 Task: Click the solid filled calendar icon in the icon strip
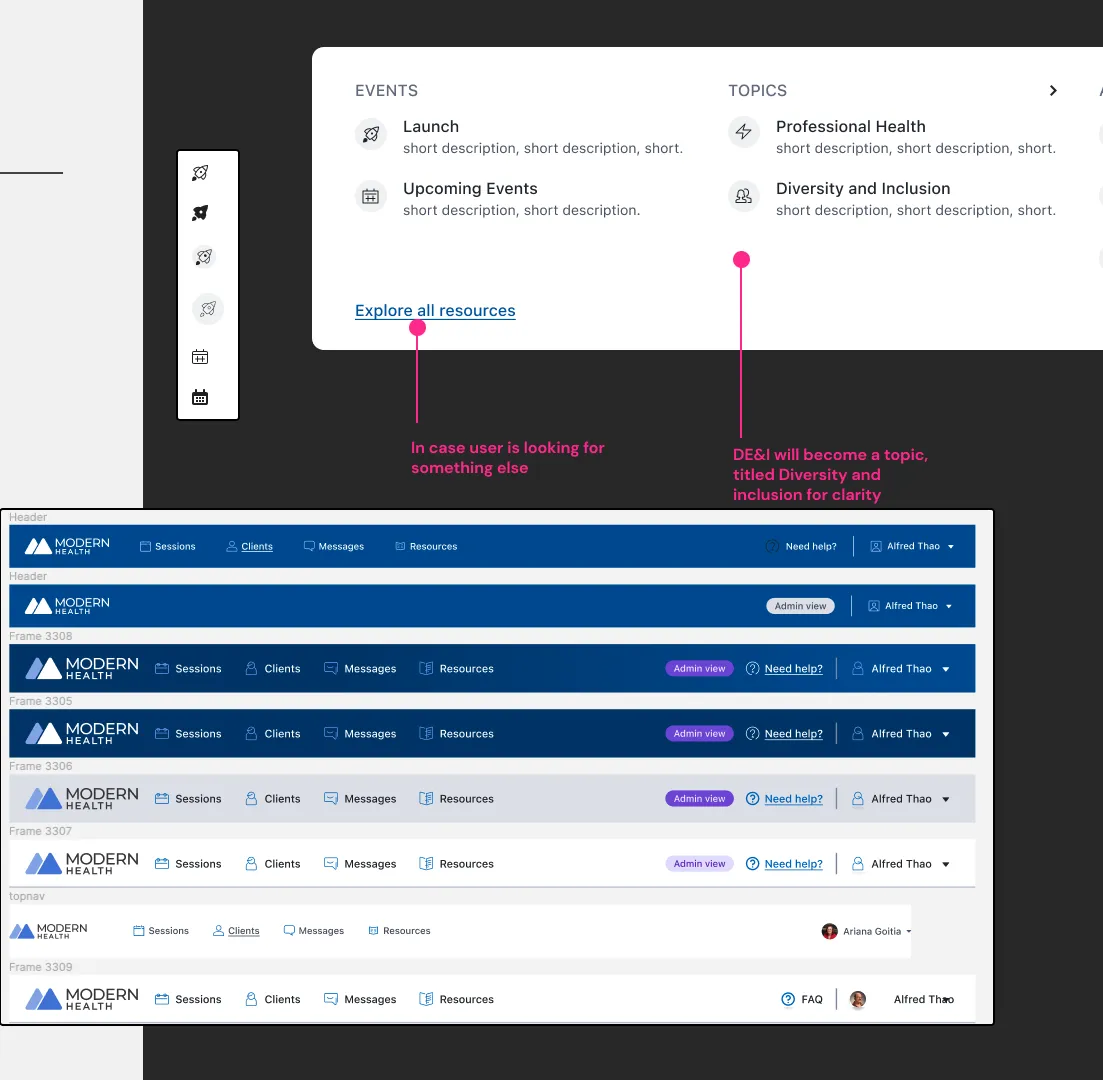[200, 397]
